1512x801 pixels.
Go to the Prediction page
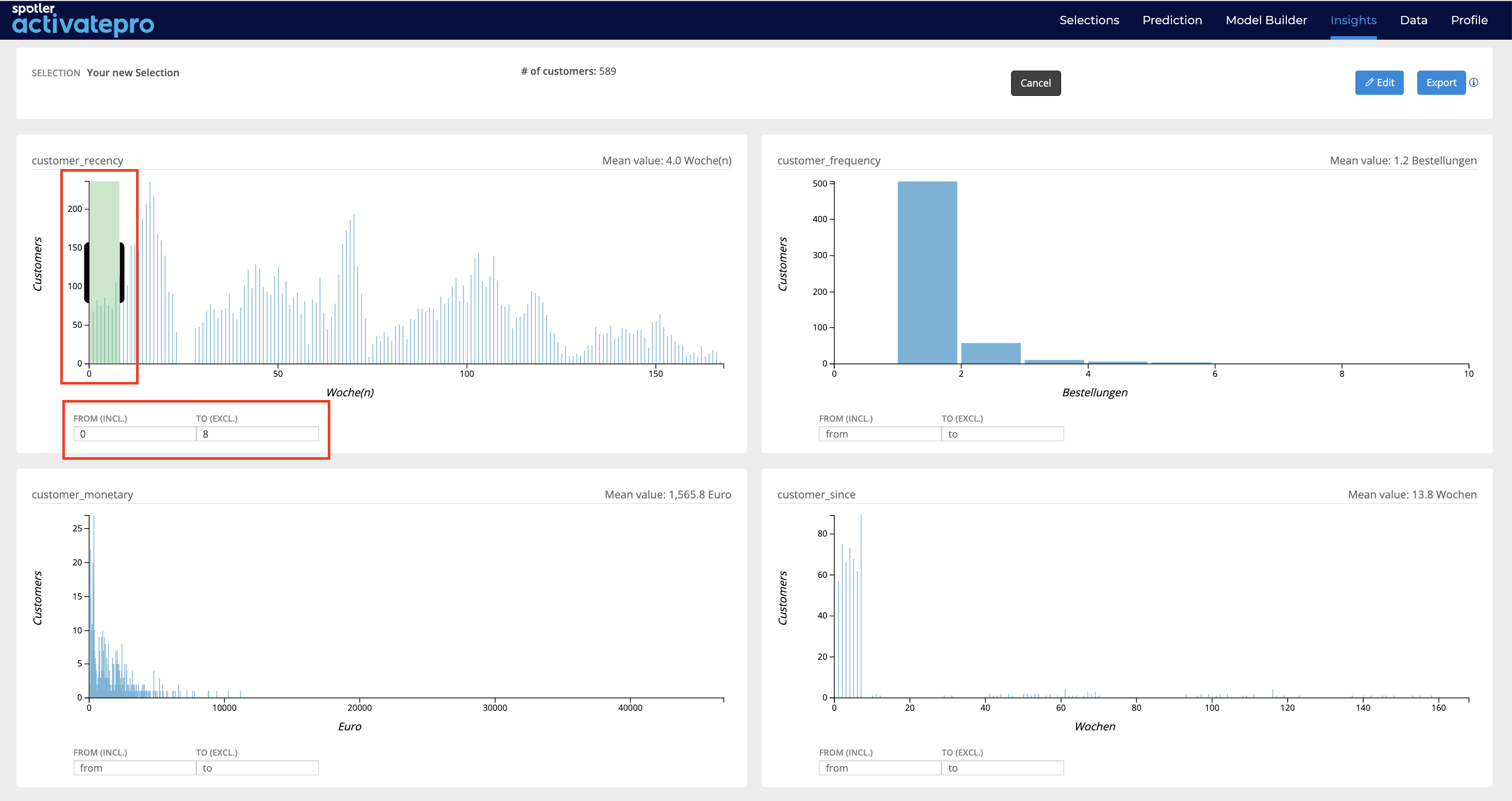[x=1172, y=20]
